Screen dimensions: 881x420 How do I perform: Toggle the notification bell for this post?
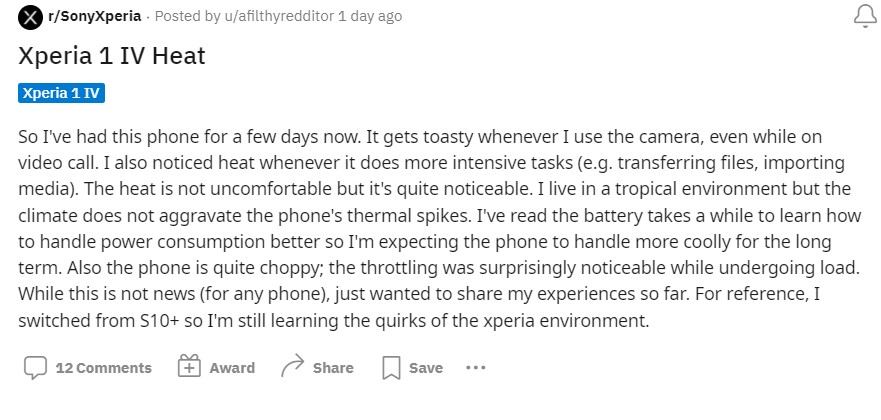[861, 17]
